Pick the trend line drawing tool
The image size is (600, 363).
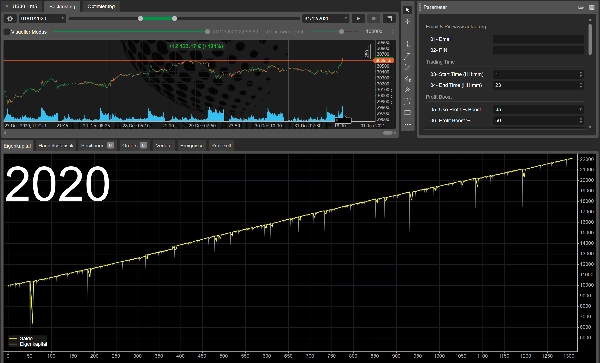pos(408,56)
